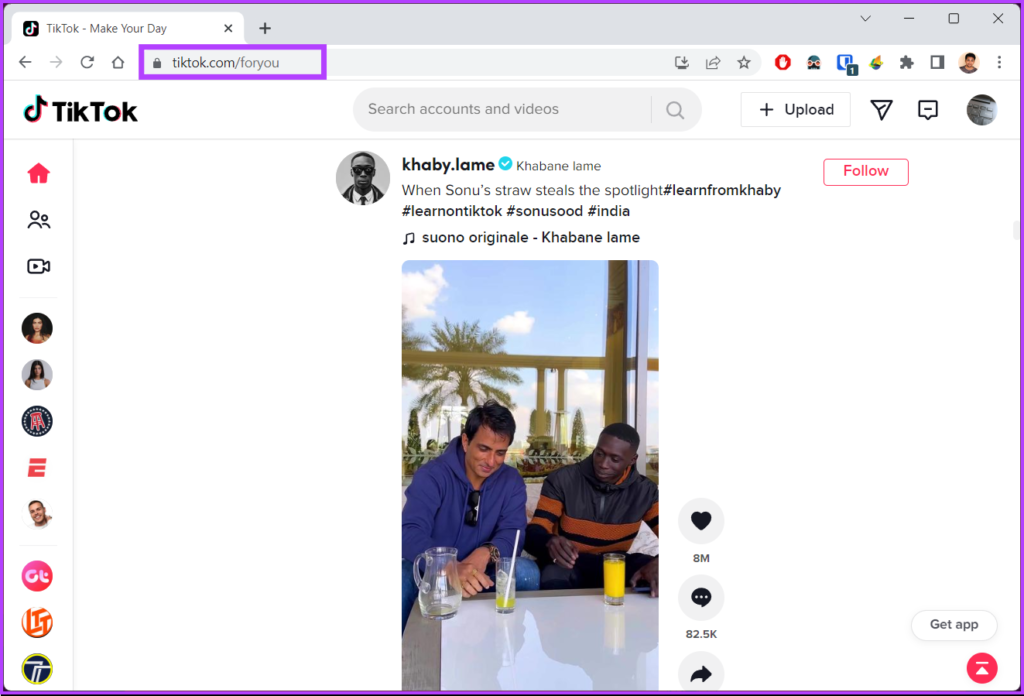Viewport: 1024px width, 696px height.
Task: Open comments with speech bubble icon
Action: (x=701, y=597)
